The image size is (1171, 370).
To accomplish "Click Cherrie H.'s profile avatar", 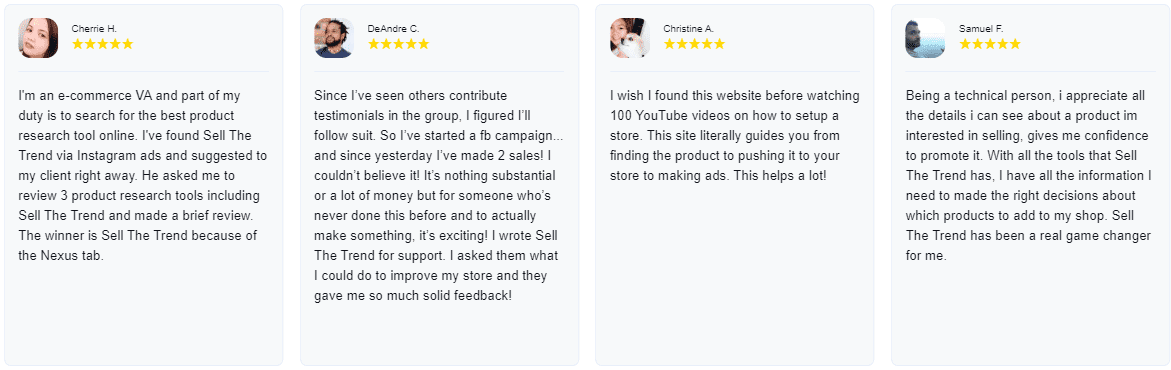I will pyautogui.click(x=38, y=38).
